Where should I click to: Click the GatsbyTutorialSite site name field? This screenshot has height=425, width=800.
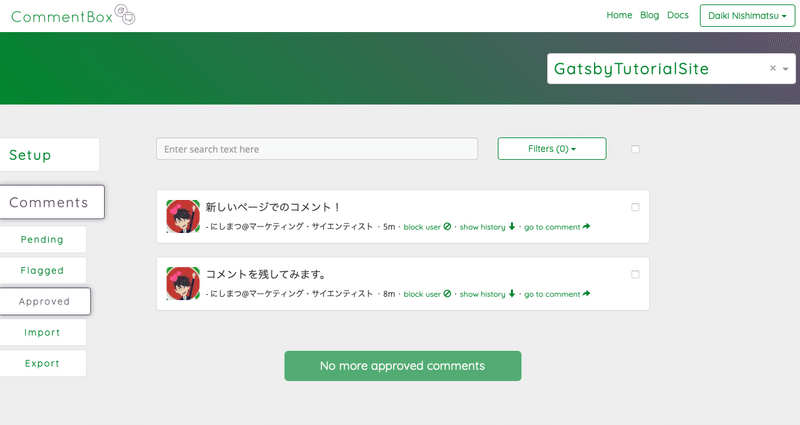(671, 69)
